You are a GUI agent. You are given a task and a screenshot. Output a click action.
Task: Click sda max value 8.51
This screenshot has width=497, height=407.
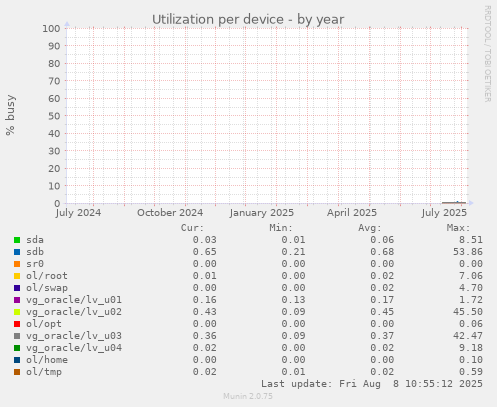click(471, 240)
